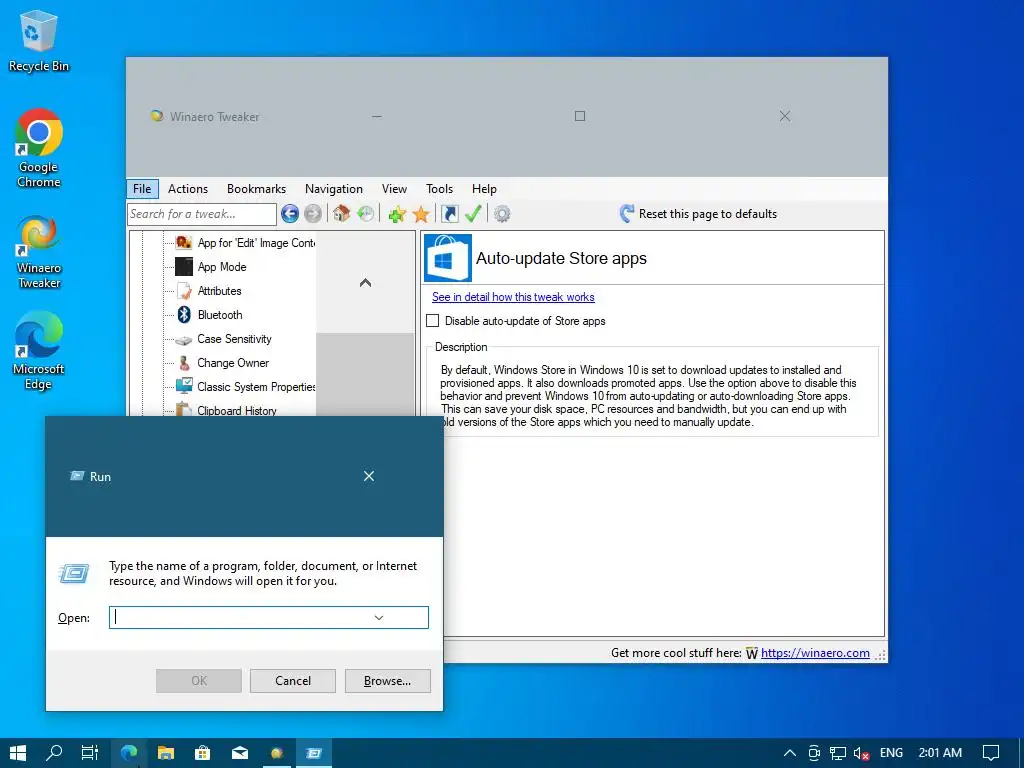Open the Navigation menu
This screenshot has height=768, width=1024.
click(x=334, y=189)
